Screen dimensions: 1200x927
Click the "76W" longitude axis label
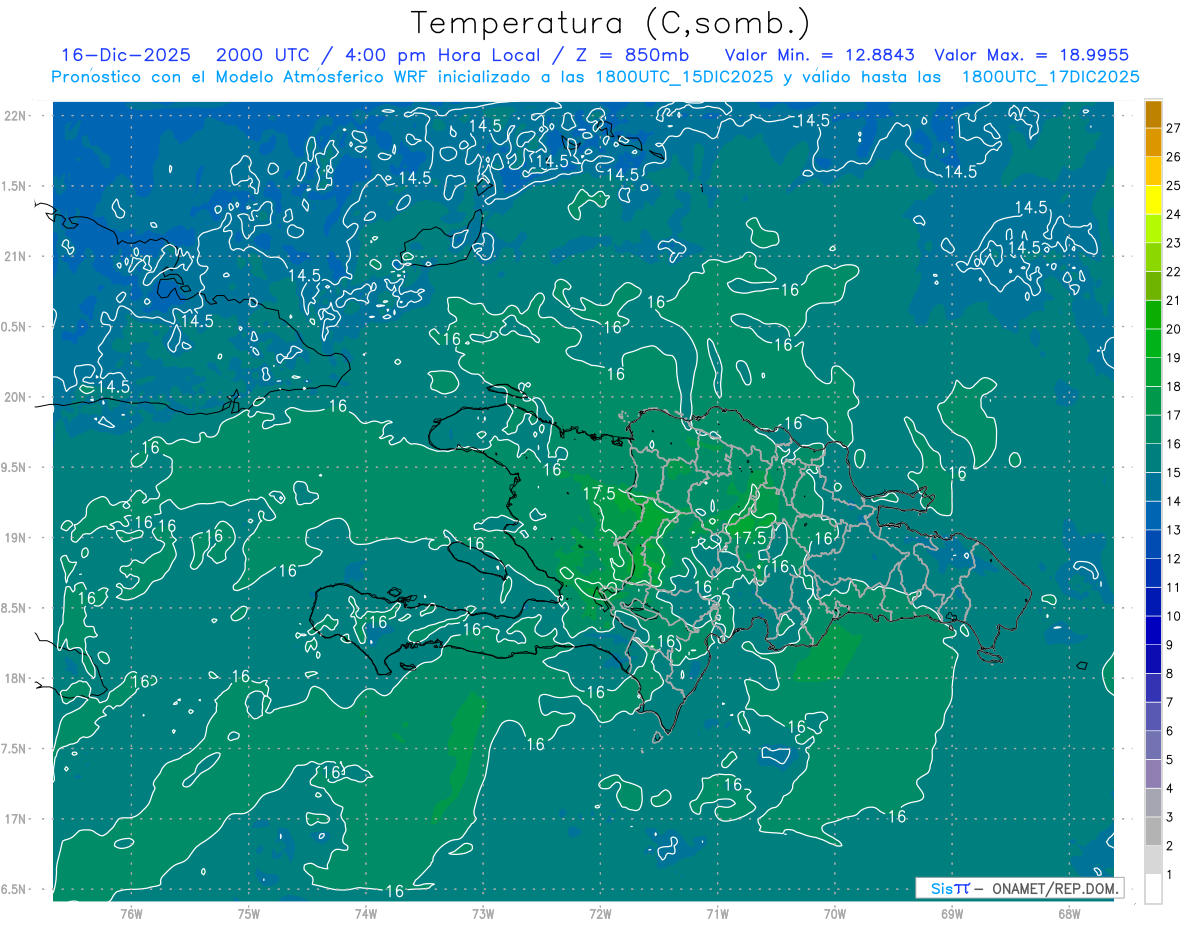131,913
